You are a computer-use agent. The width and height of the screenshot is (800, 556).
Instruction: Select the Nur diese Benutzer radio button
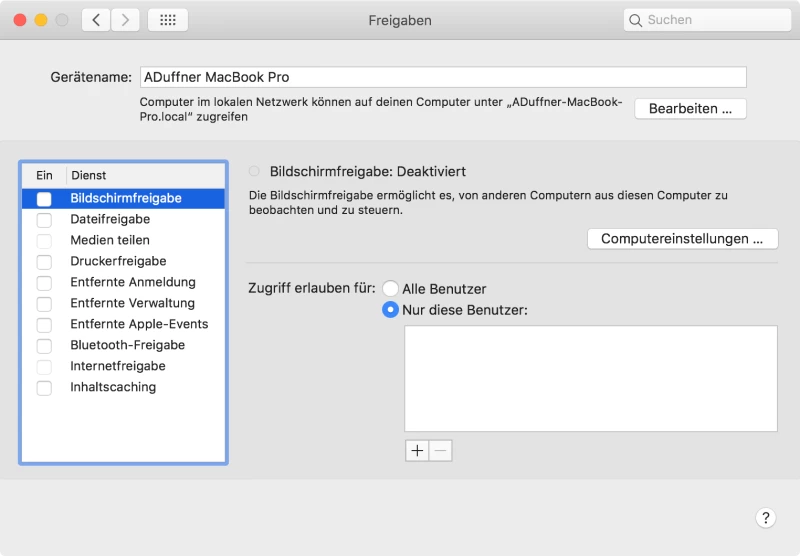[390, 310]
